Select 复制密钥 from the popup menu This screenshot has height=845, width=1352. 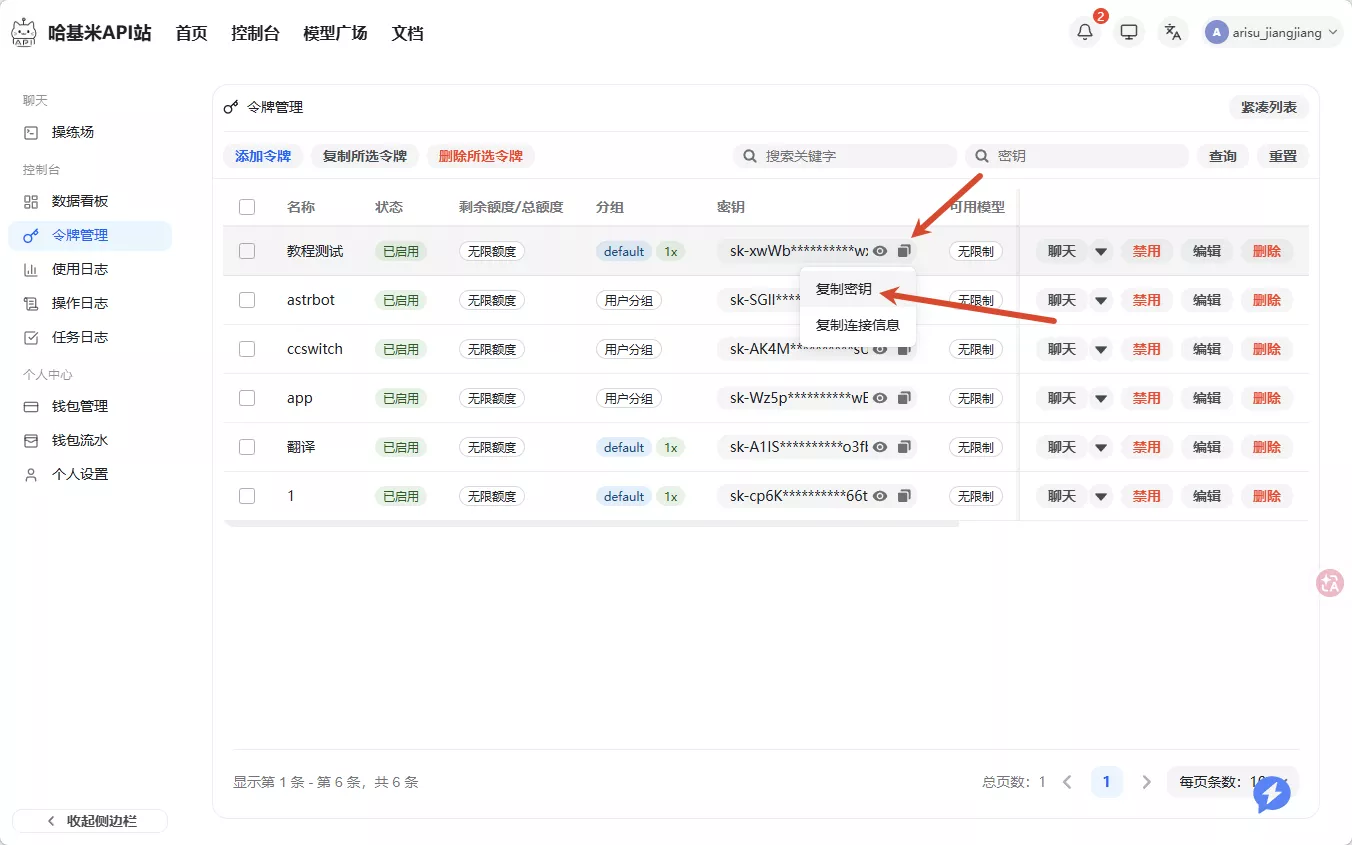pyautogui.click(x=844, y=289)
